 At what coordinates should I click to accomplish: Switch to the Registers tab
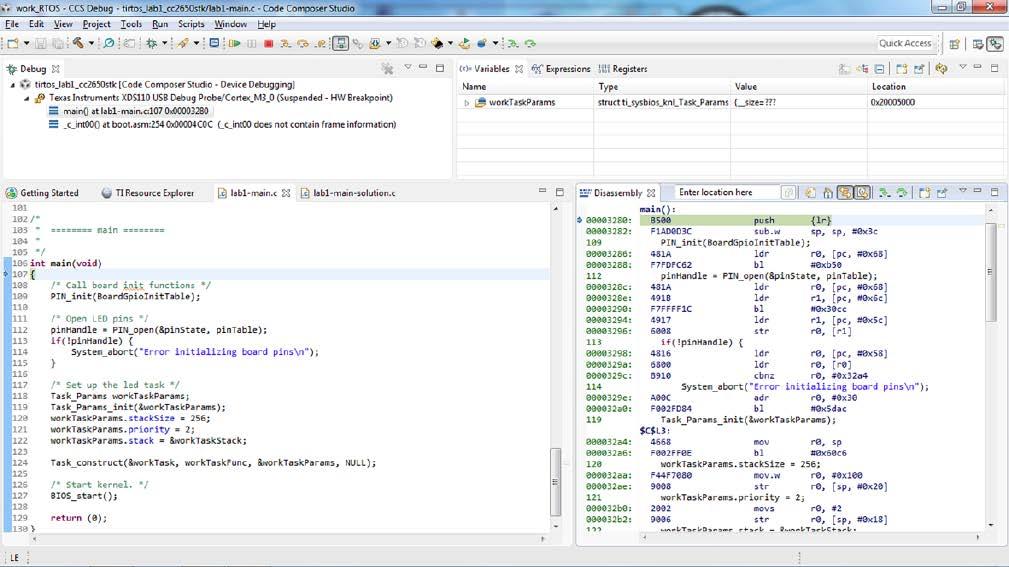click(x=623, y=69)
